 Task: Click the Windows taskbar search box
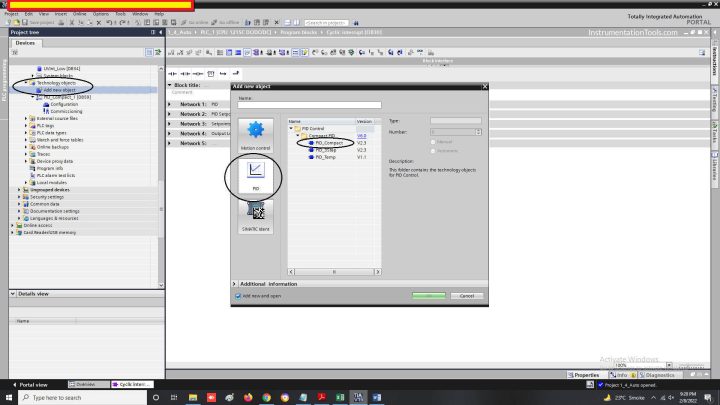[83, 397]
